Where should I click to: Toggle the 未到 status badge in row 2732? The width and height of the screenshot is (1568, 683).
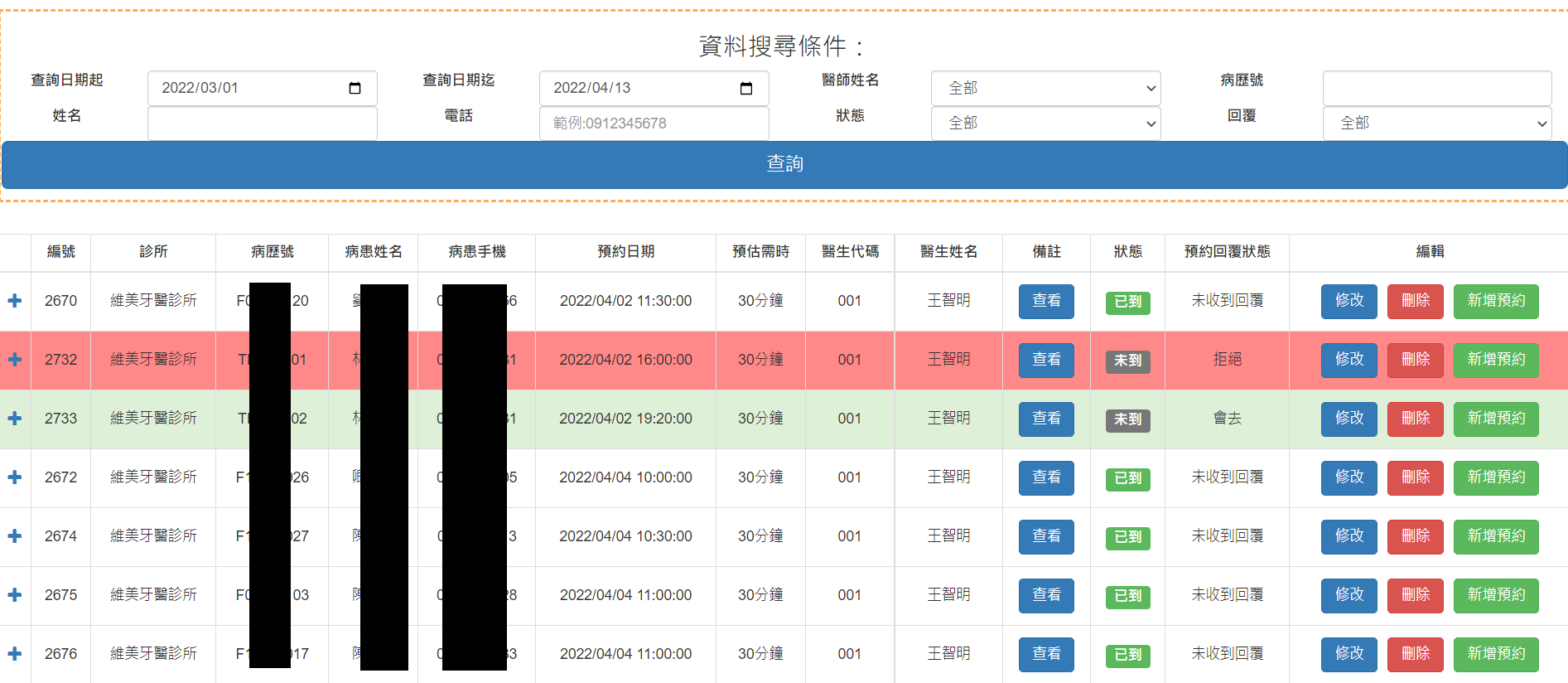(x=1127, y=361)
